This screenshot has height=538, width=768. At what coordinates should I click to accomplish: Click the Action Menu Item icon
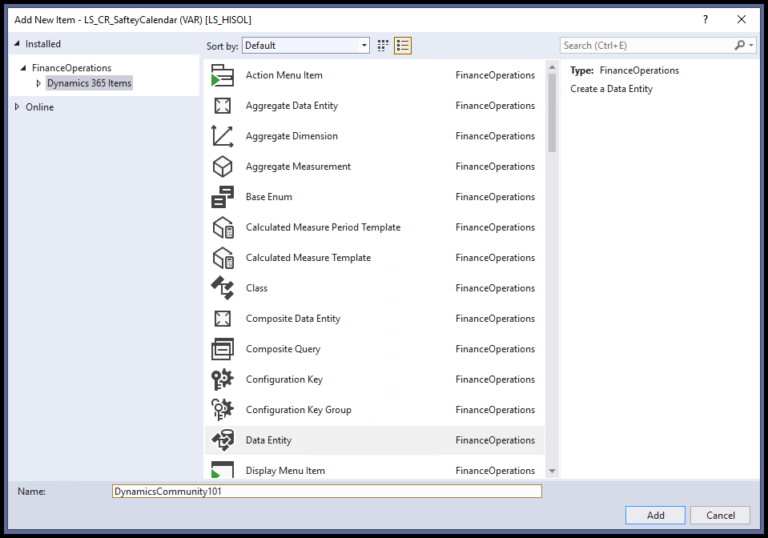(x=222, y=76)
